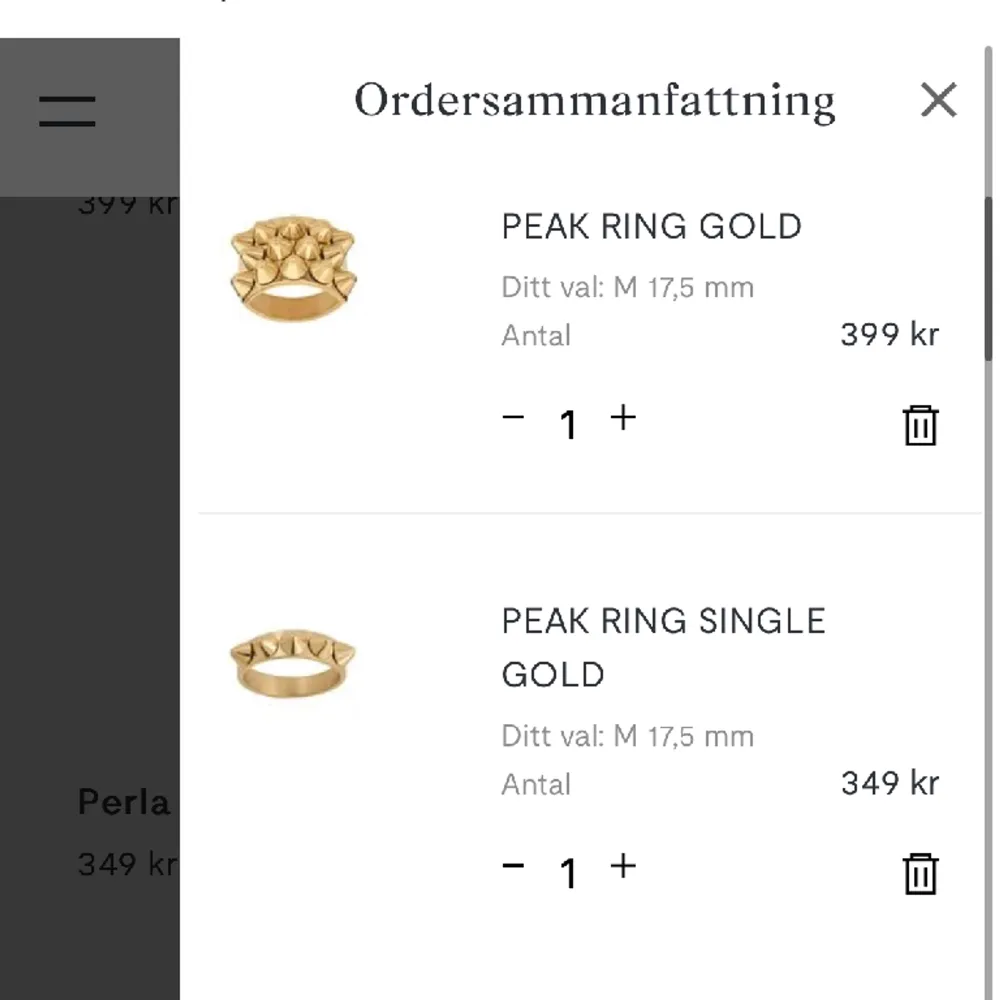Close the Ordersammanfattning panel with X icon
The width and height of the screenshot is (1000, 1000).
[x=938, y=101]
